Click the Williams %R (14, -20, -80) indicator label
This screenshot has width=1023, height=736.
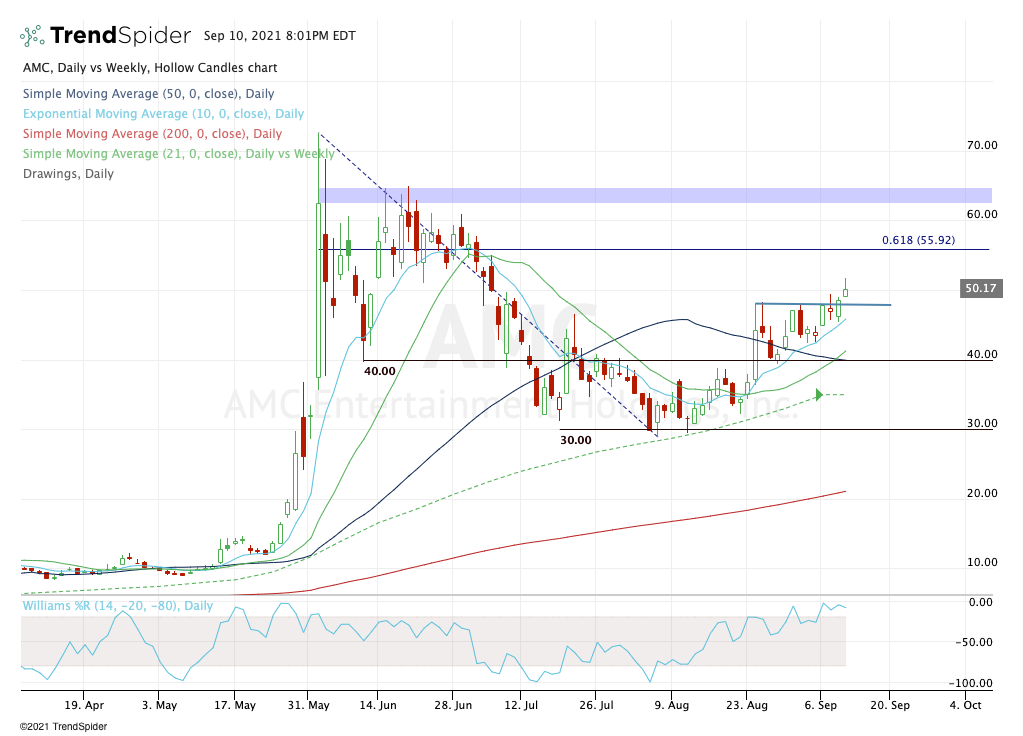pos(118,606)
